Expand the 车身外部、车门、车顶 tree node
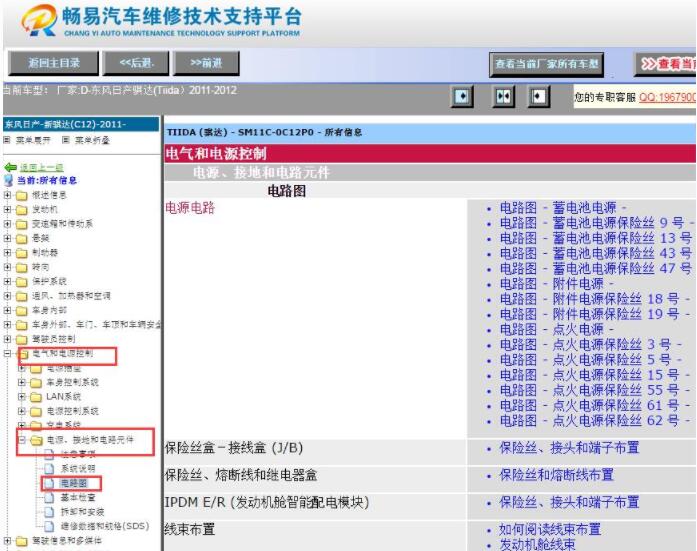This screenshot has width=697, height=551. pyautogui.click(x=7, y=325)
